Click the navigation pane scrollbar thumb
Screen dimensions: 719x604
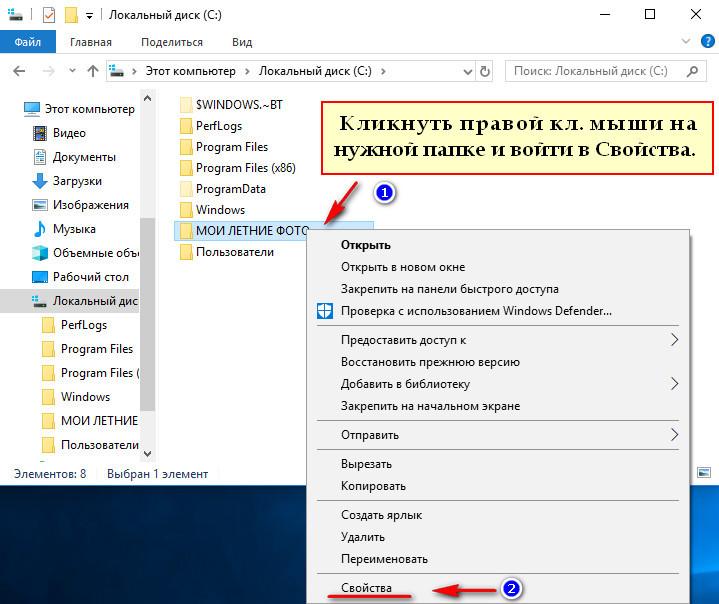147,314
